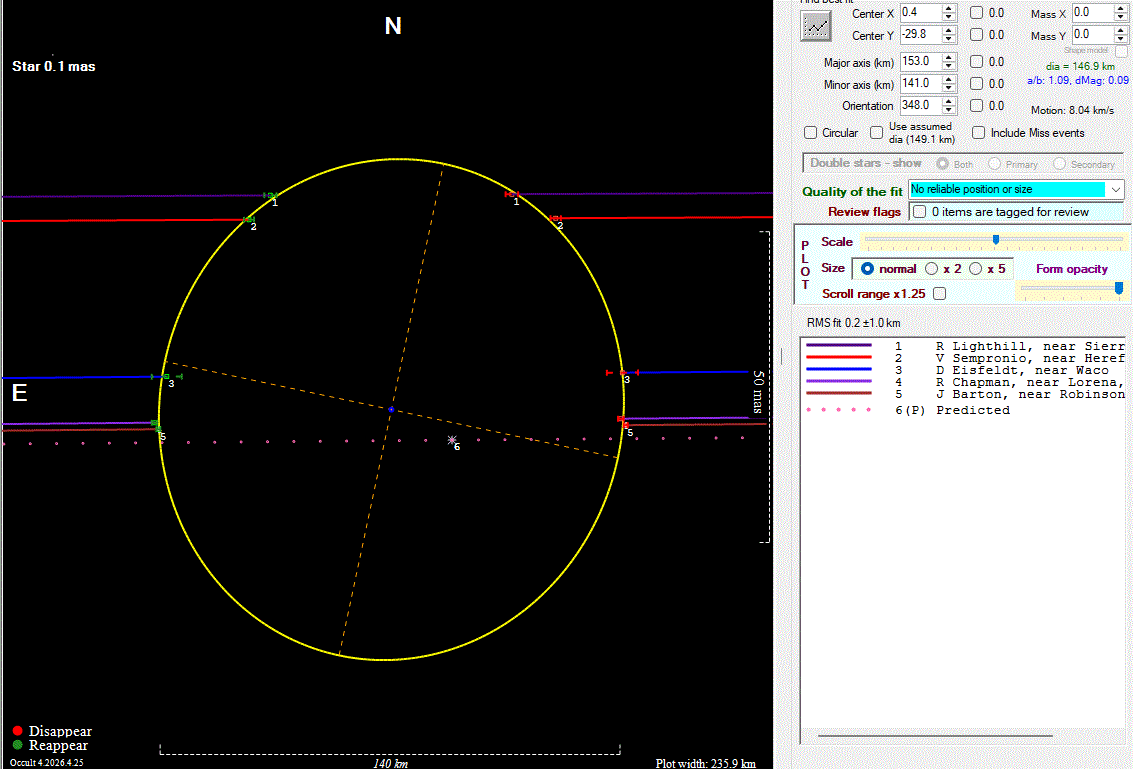
Task: Decrease the Minor axis (km) value with its down arrow
Action: pos(949,88)
